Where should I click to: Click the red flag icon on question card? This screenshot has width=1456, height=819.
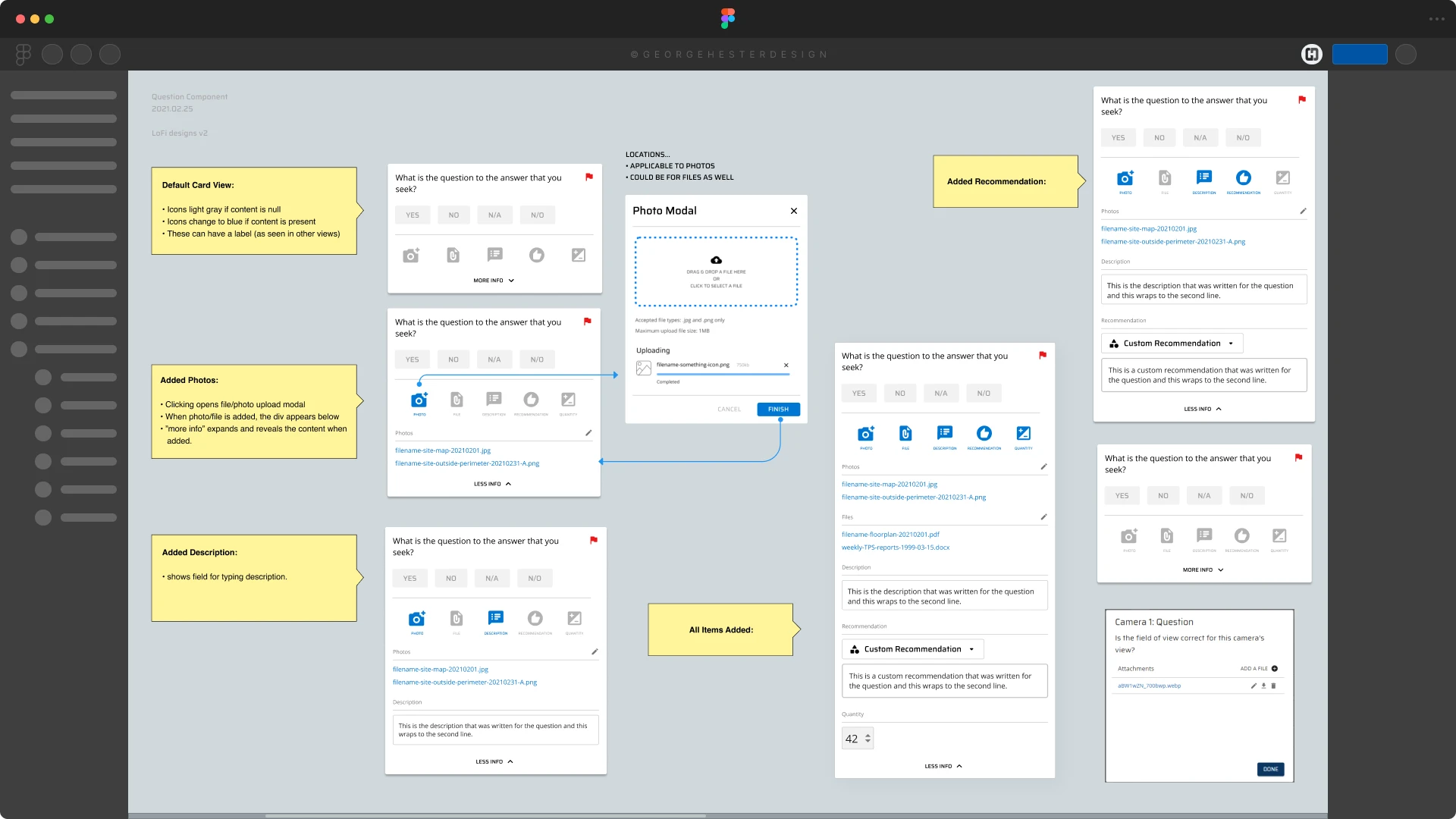click(591, 177)
